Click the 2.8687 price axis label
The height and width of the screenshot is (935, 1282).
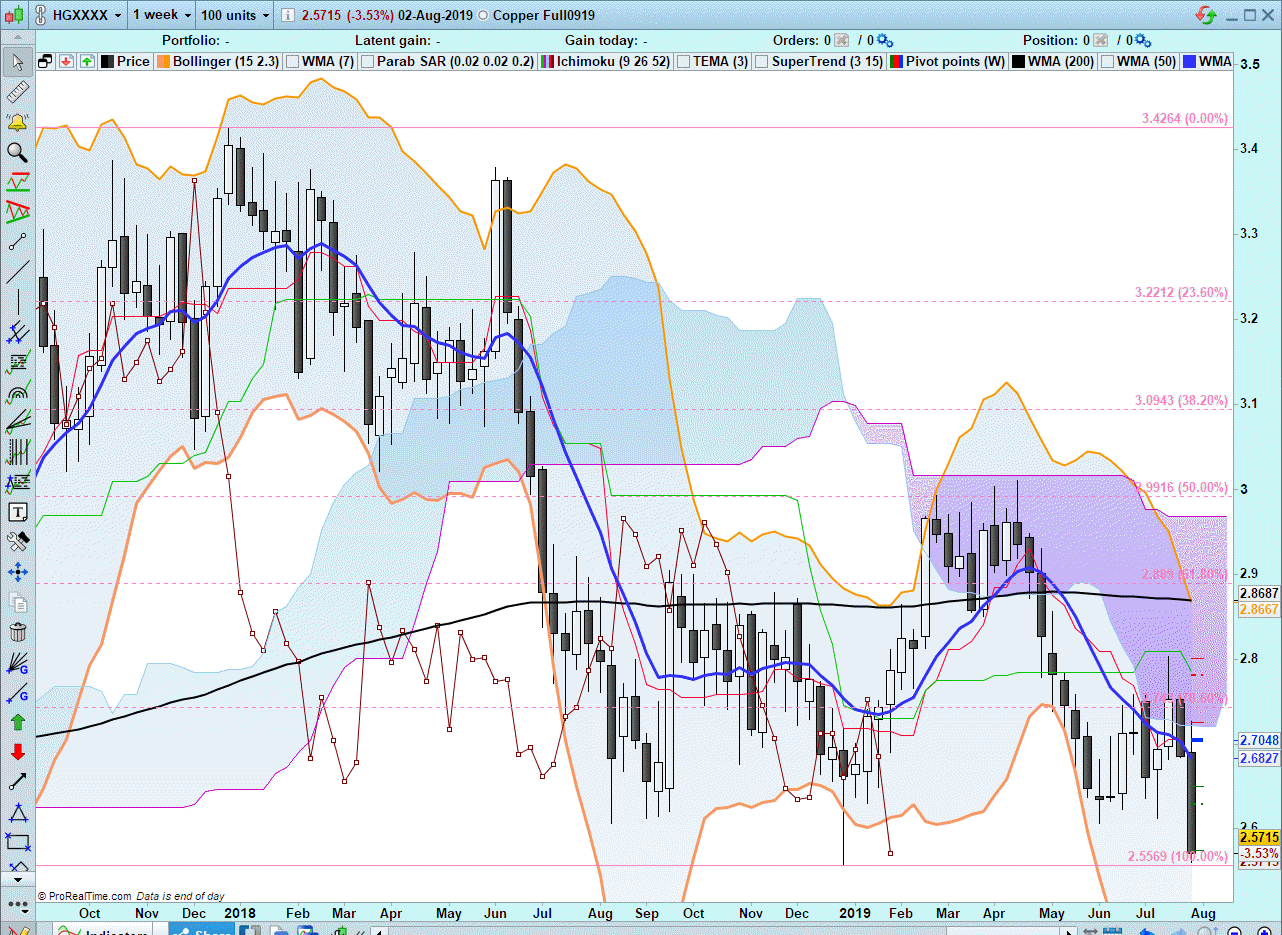coord(1259,593)
